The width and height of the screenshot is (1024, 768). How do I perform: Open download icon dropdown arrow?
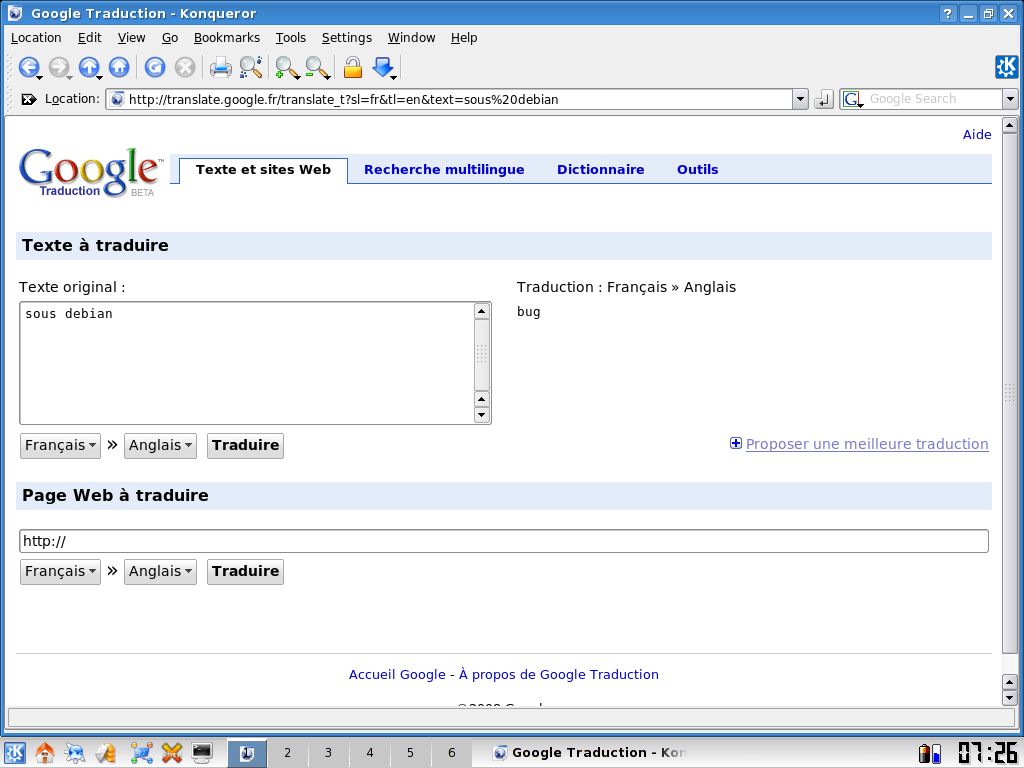pos(394,78)
